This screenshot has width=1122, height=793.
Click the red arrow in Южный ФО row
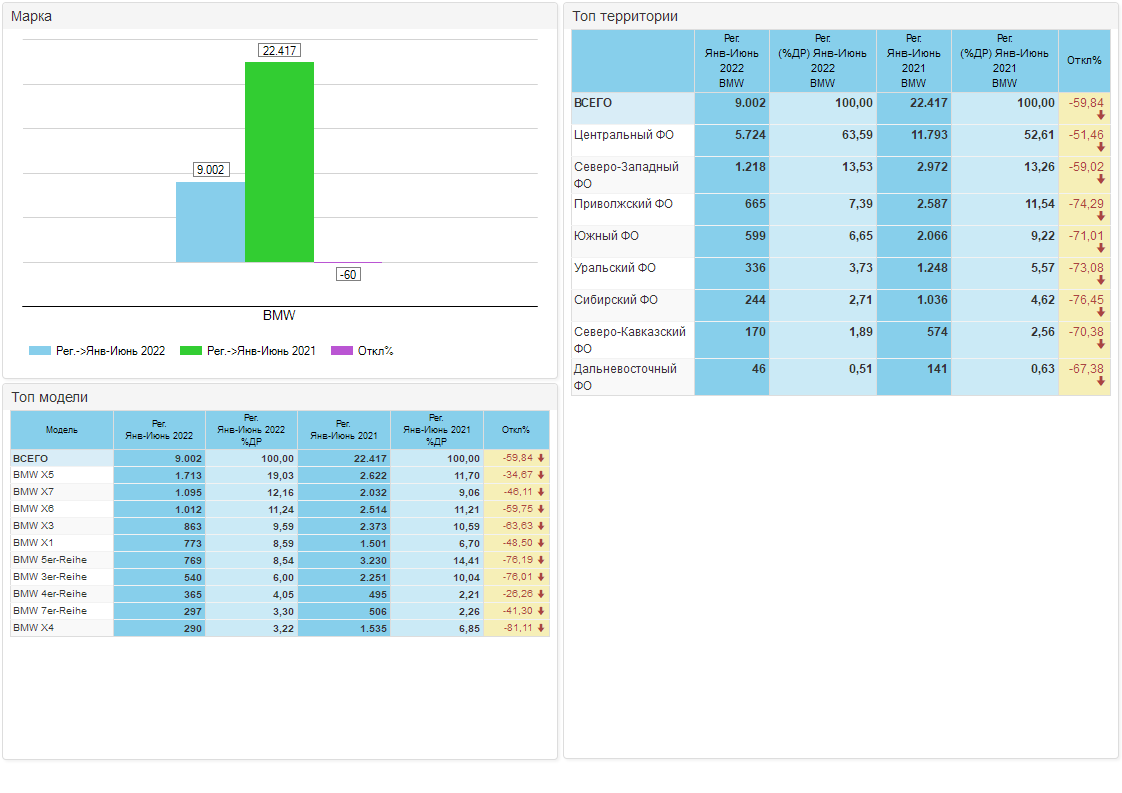tap(1100, 249)
